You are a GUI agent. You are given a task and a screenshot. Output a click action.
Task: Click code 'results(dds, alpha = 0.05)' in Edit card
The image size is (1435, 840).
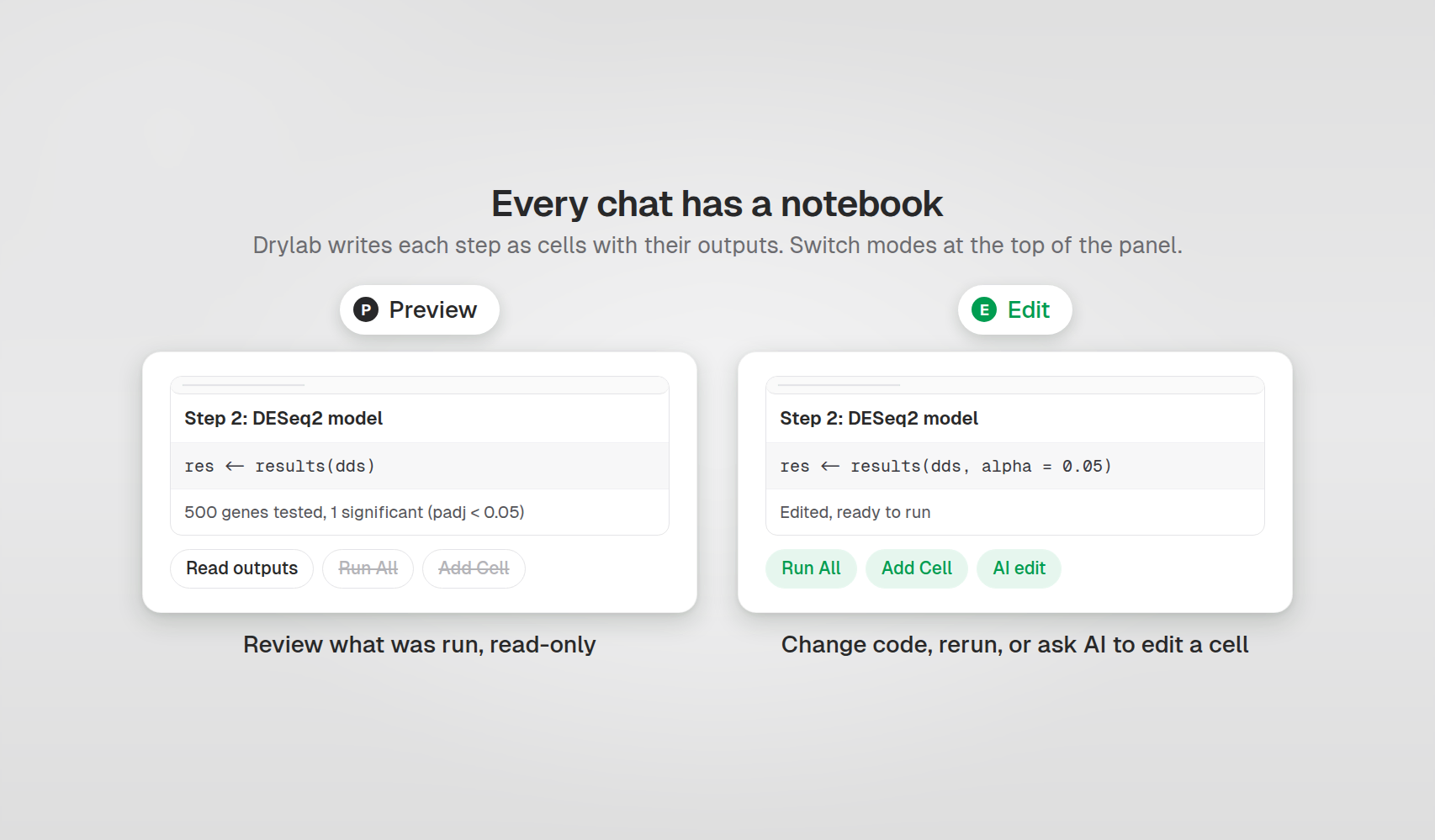pyautogui.click(x=981, y=466)
